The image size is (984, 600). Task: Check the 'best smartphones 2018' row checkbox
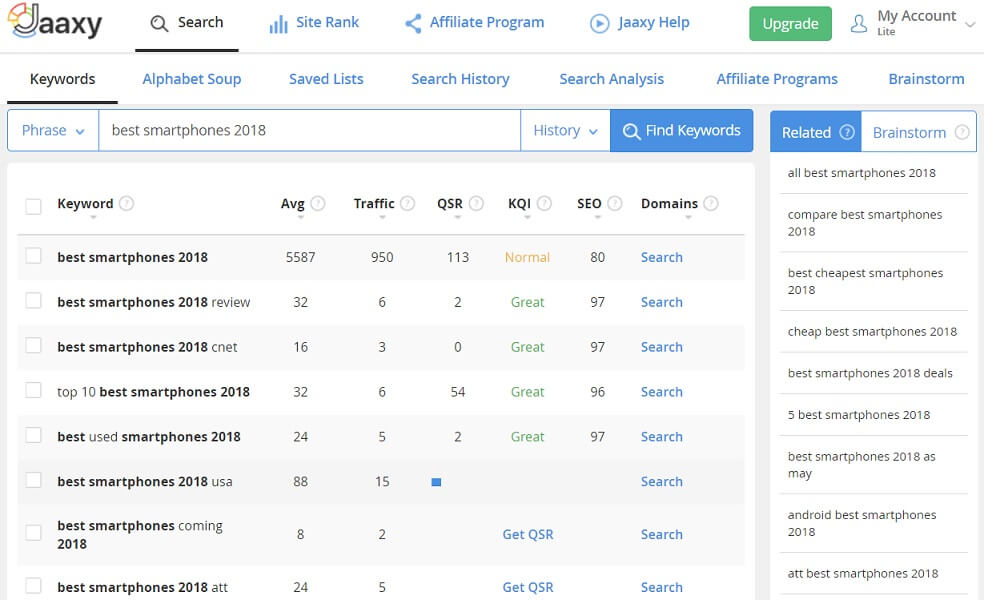(x=33, y=256)
